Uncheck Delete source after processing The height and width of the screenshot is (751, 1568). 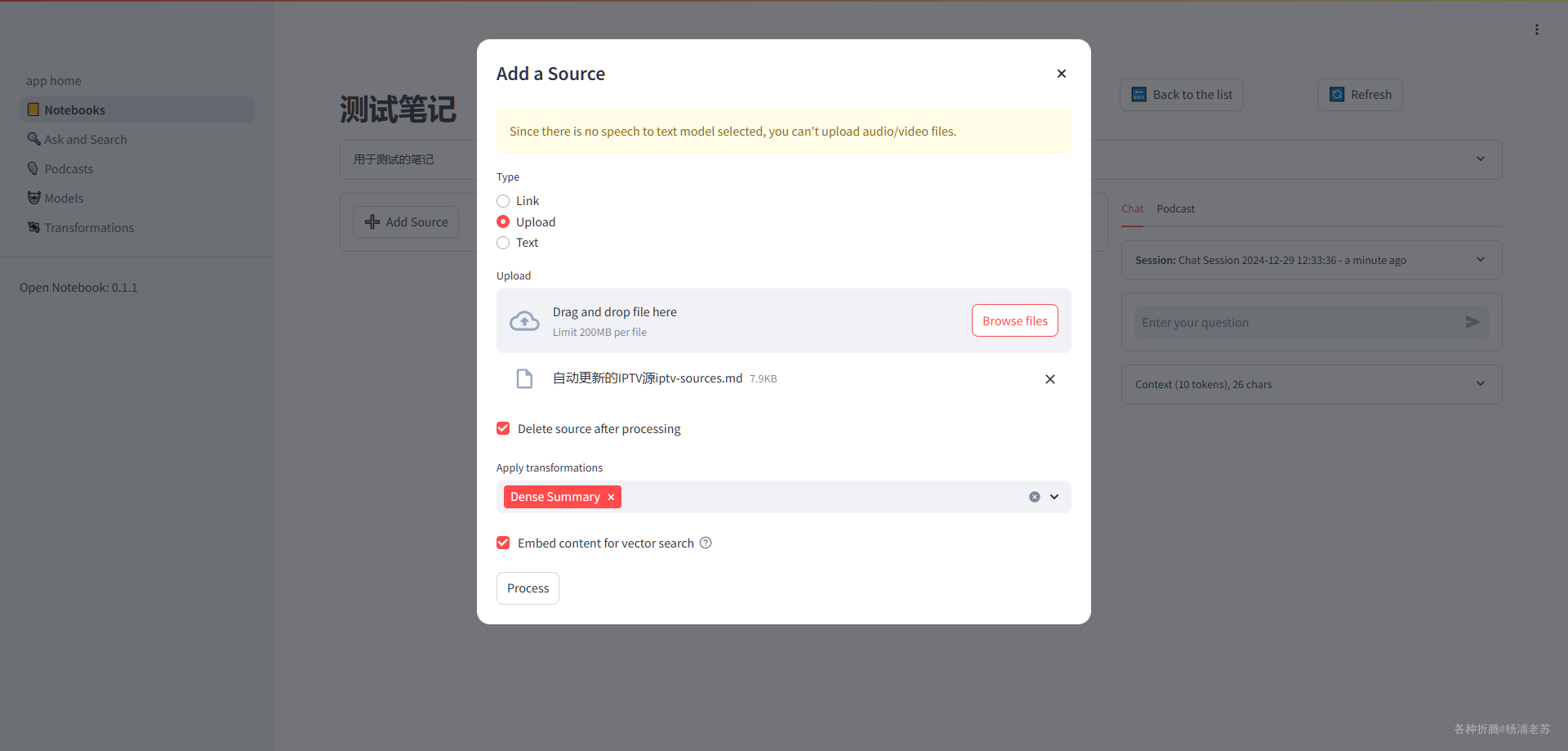pos(503,429)
